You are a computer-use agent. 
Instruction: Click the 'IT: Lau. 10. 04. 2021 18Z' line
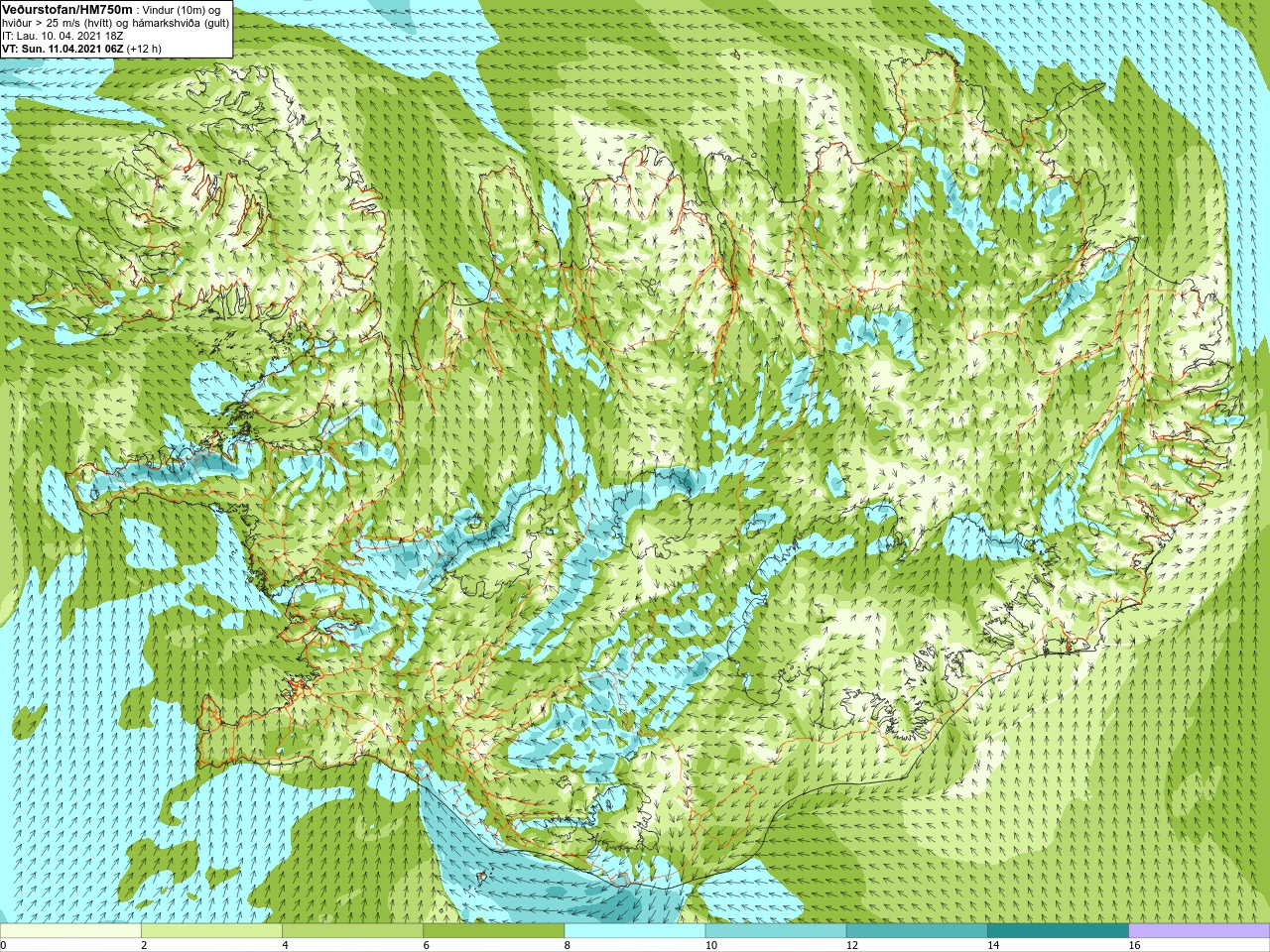[63, 35]
